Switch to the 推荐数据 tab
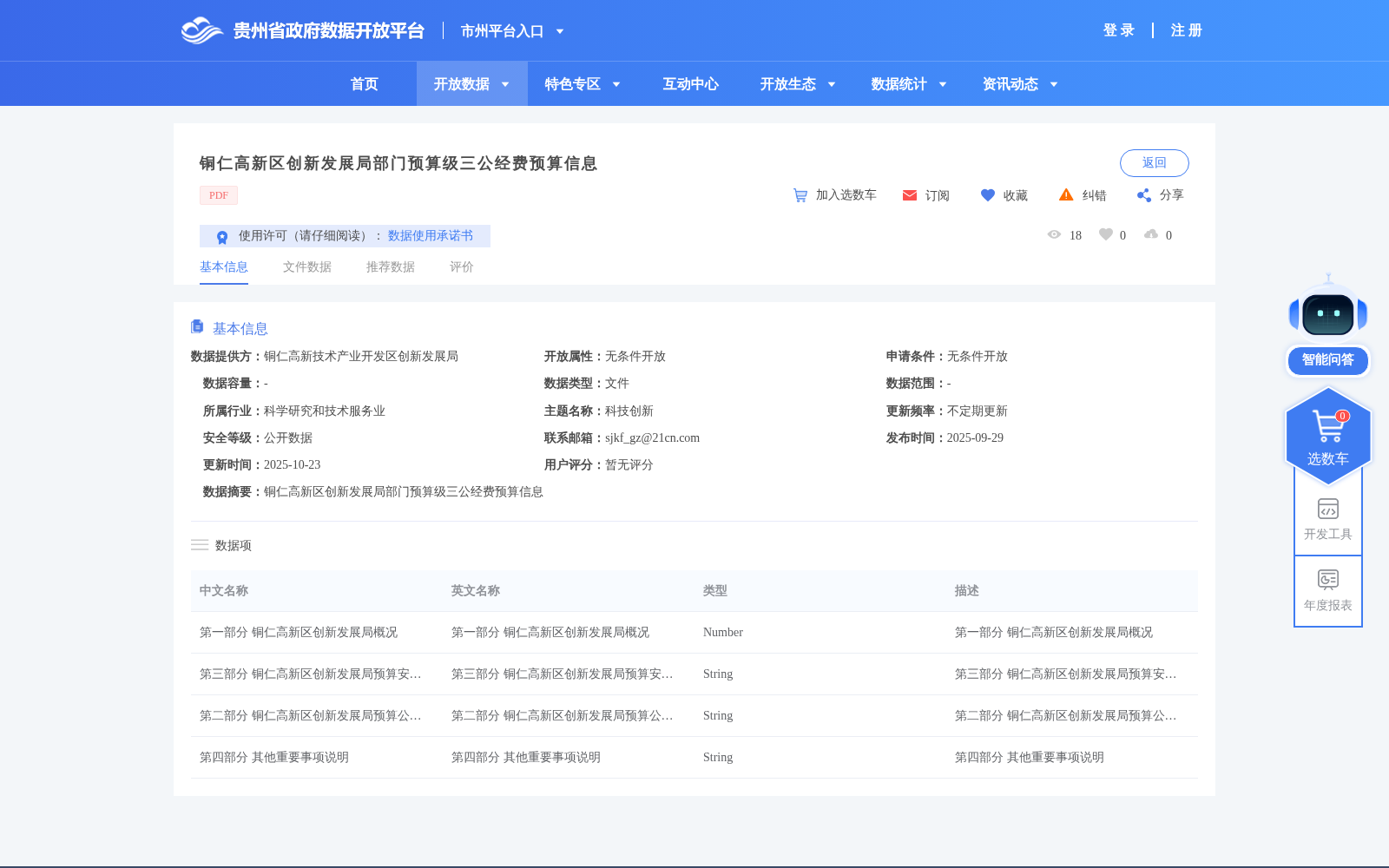Image resolution: width=1389 pixels, height=868 pixels. pyautogui.click(x=391, y=267)
